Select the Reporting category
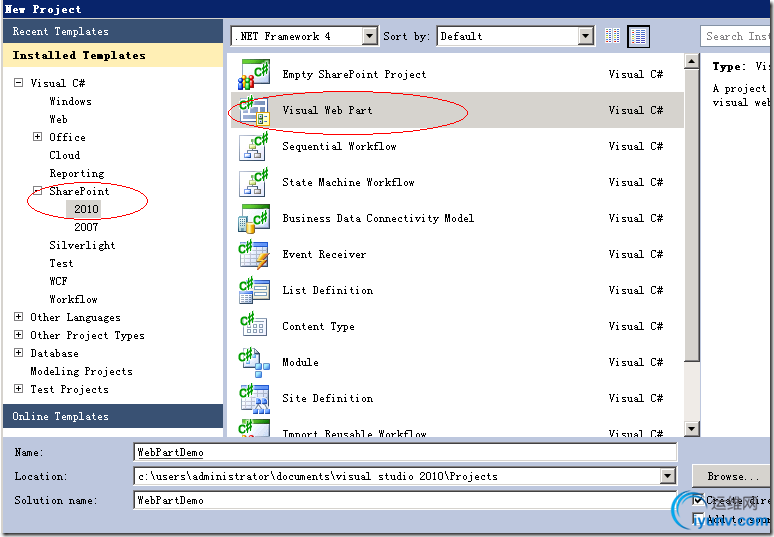 coord(77,173)
